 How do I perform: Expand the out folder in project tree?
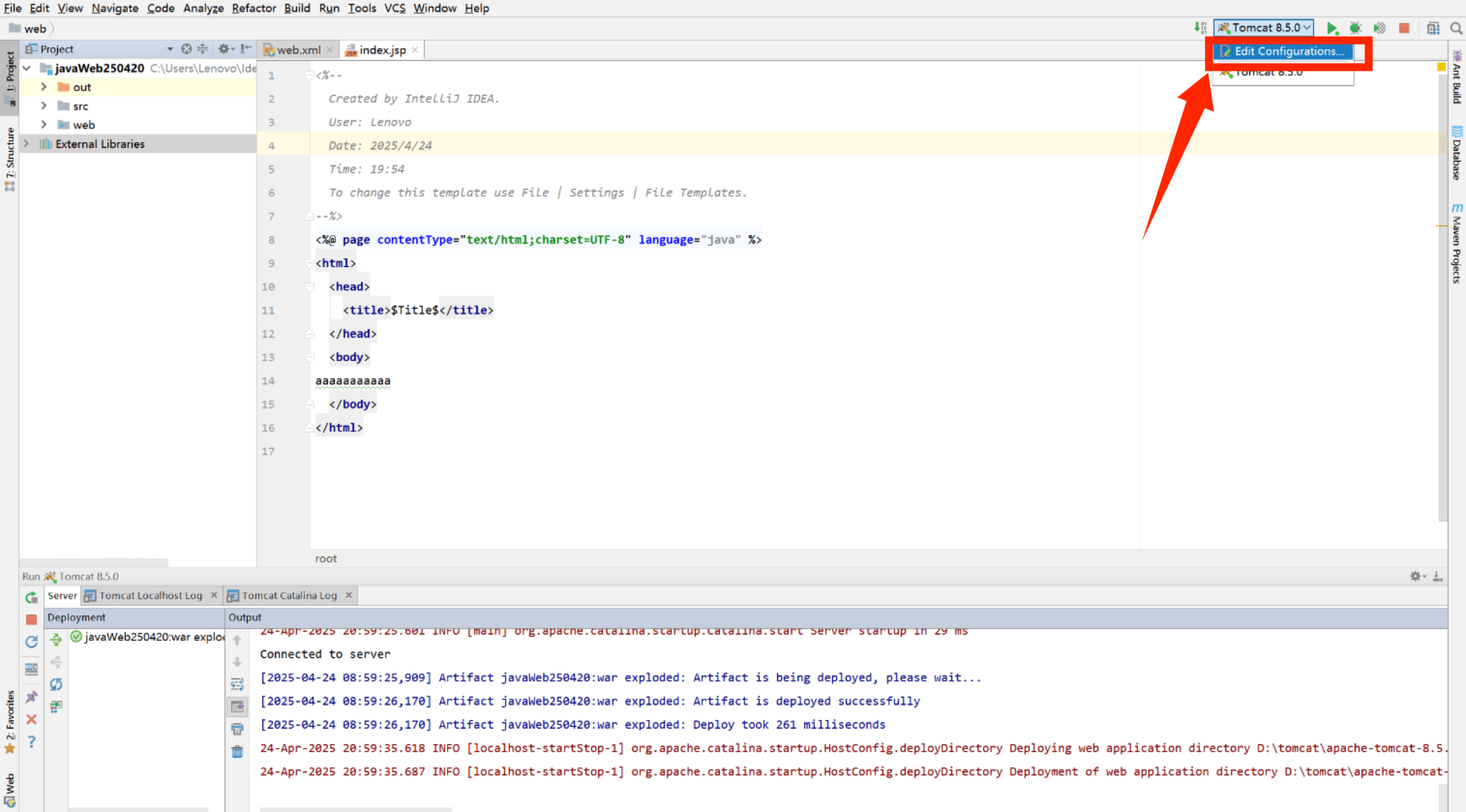pyautogui.click(x=44, y=87)
